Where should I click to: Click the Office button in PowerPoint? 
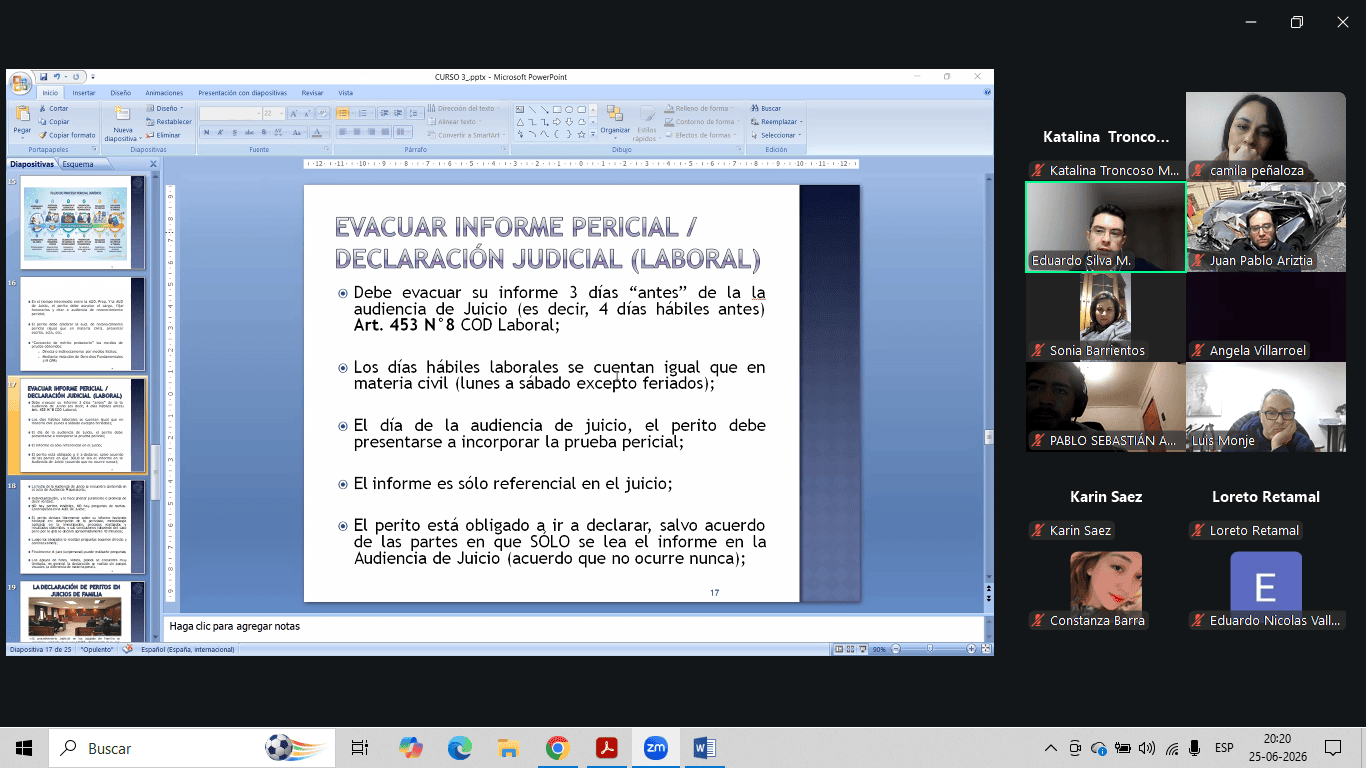point(21,84)
